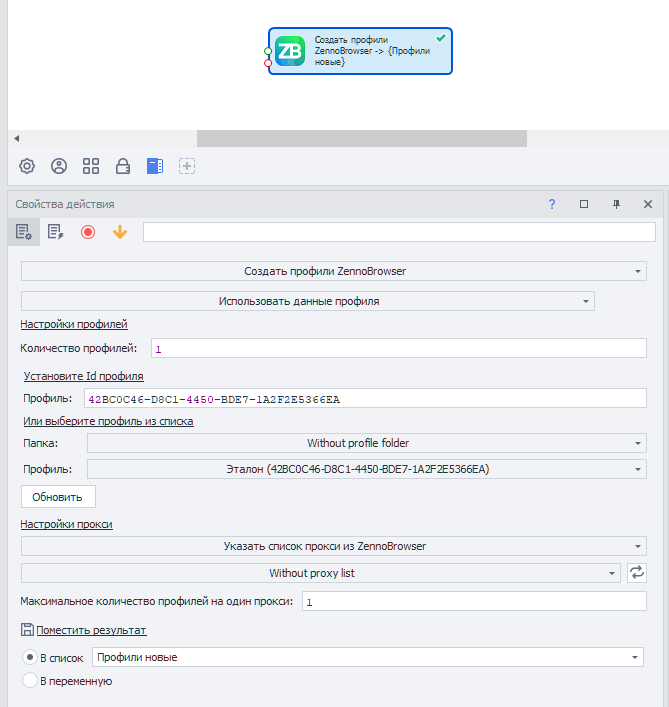
Task: Click the gear settings icon in the bottom toolbar
Action: point(27,166)
